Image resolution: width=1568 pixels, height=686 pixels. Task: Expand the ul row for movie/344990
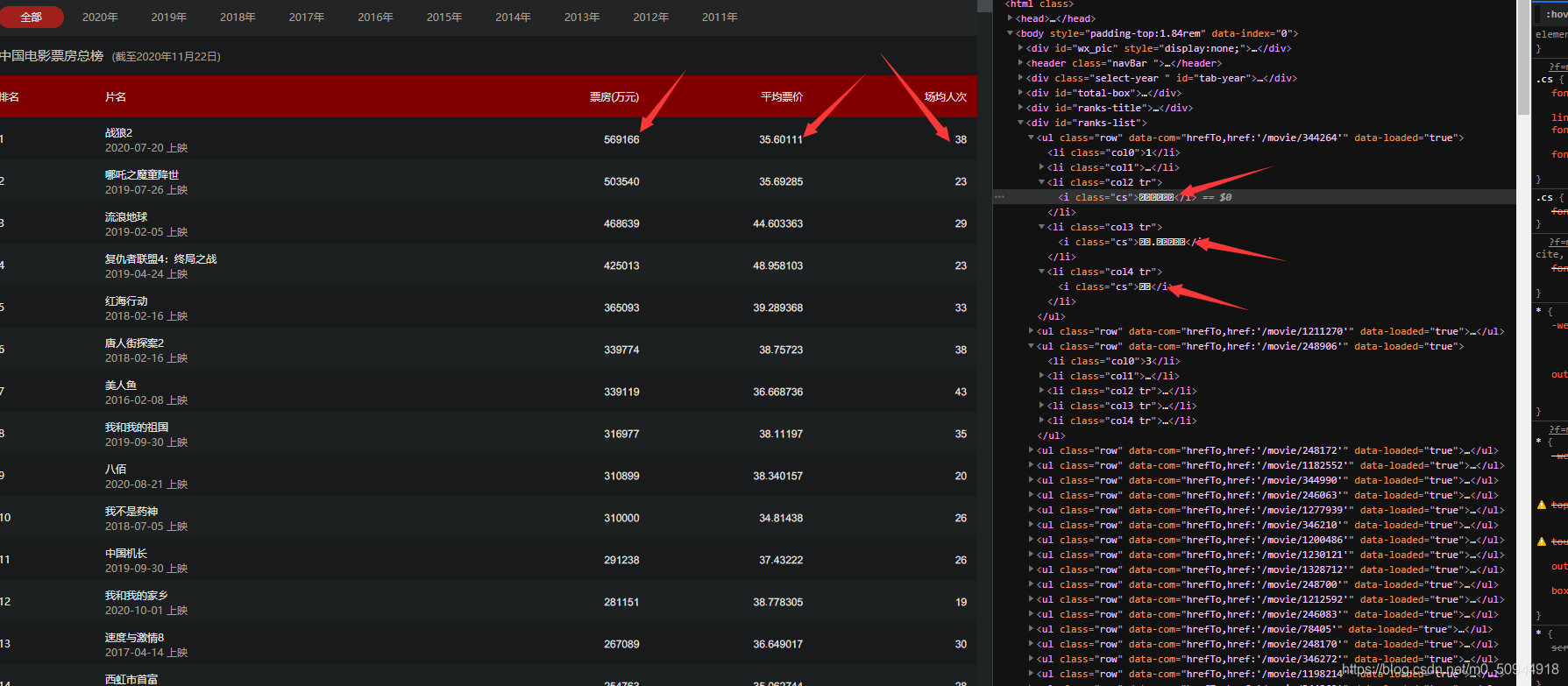pyautogui.click(x=1032, y=480)
